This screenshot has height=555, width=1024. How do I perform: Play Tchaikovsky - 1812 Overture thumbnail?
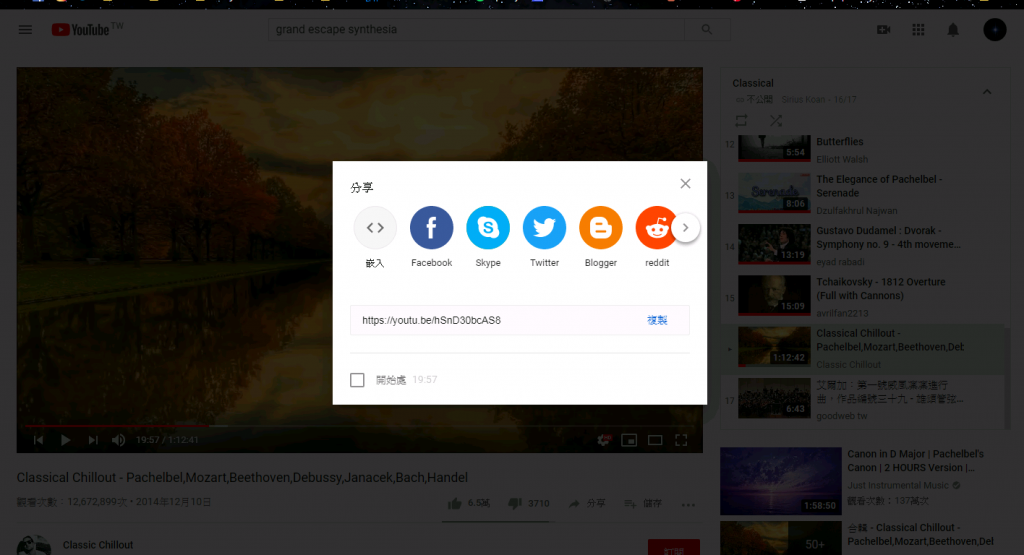pos(774,296)
